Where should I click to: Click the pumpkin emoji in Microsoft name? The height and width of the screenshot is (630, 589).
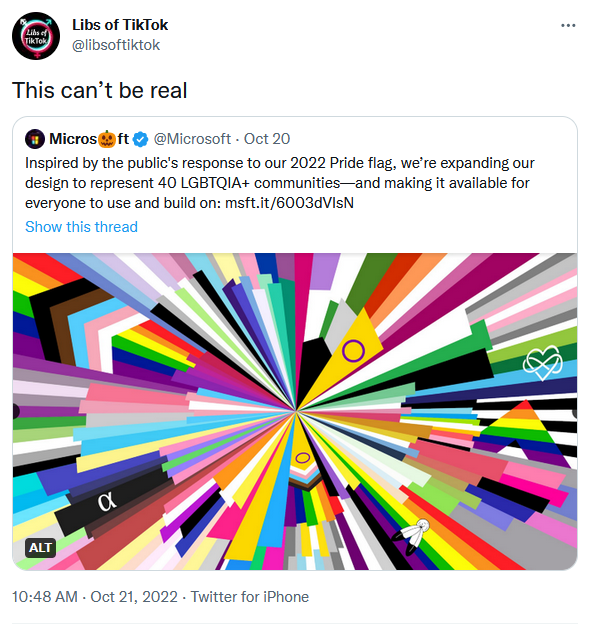pyautogui.click(x=107, y=139)
